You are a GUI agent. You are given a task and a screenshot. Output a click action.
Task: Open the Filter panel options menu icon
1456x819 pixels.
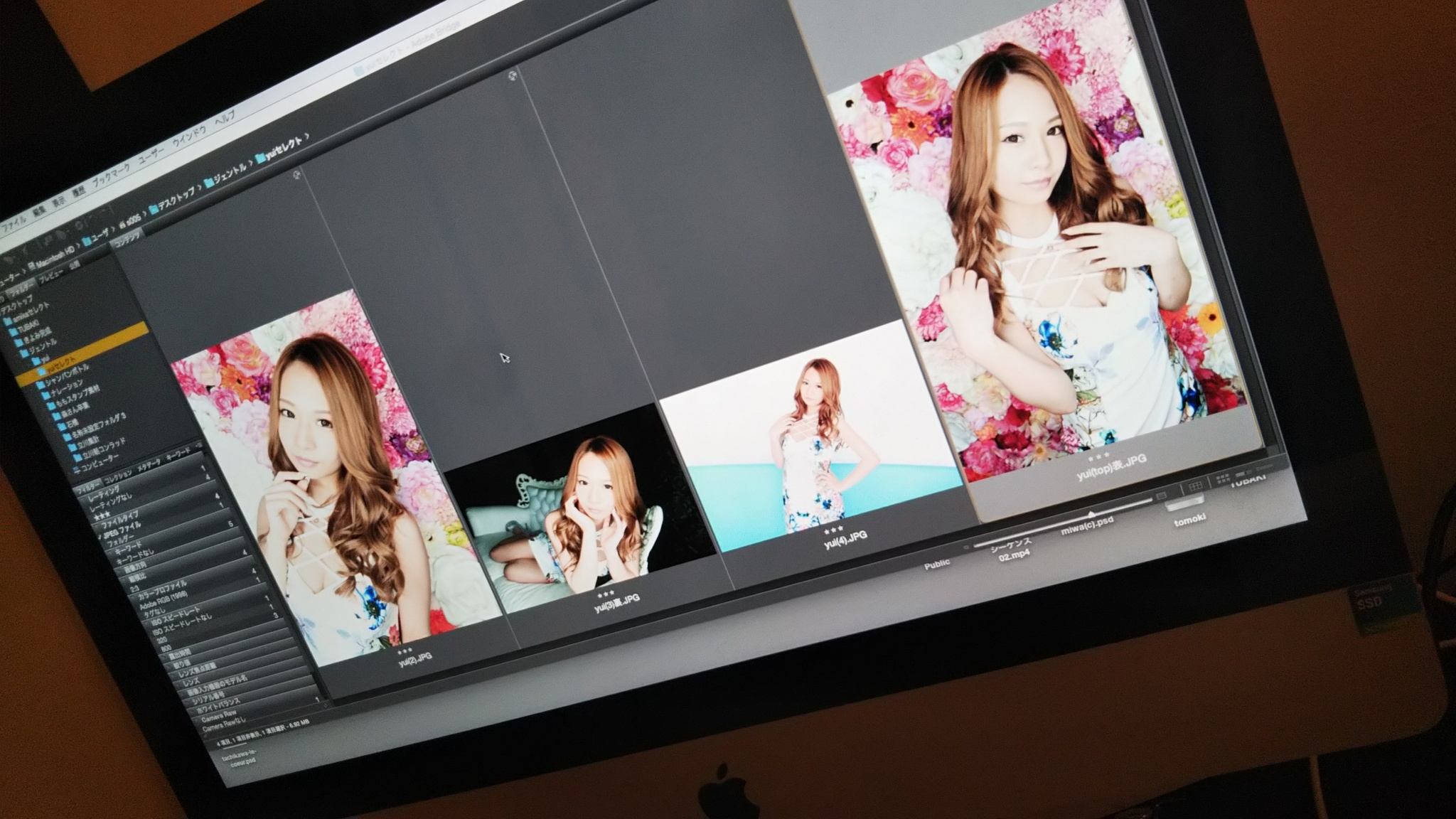coord(198,445)
